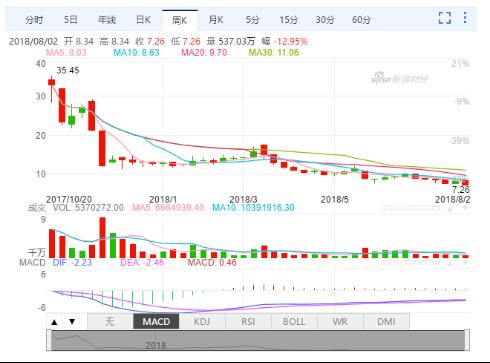Switch to the 30分 tab

(x=325, y=20)
